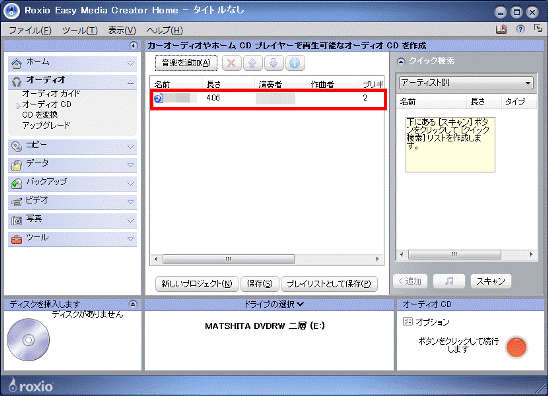Collapse the オーディオ section chevron
The height and width of the screenshot is (396, 548).
[x=130, y=83]
